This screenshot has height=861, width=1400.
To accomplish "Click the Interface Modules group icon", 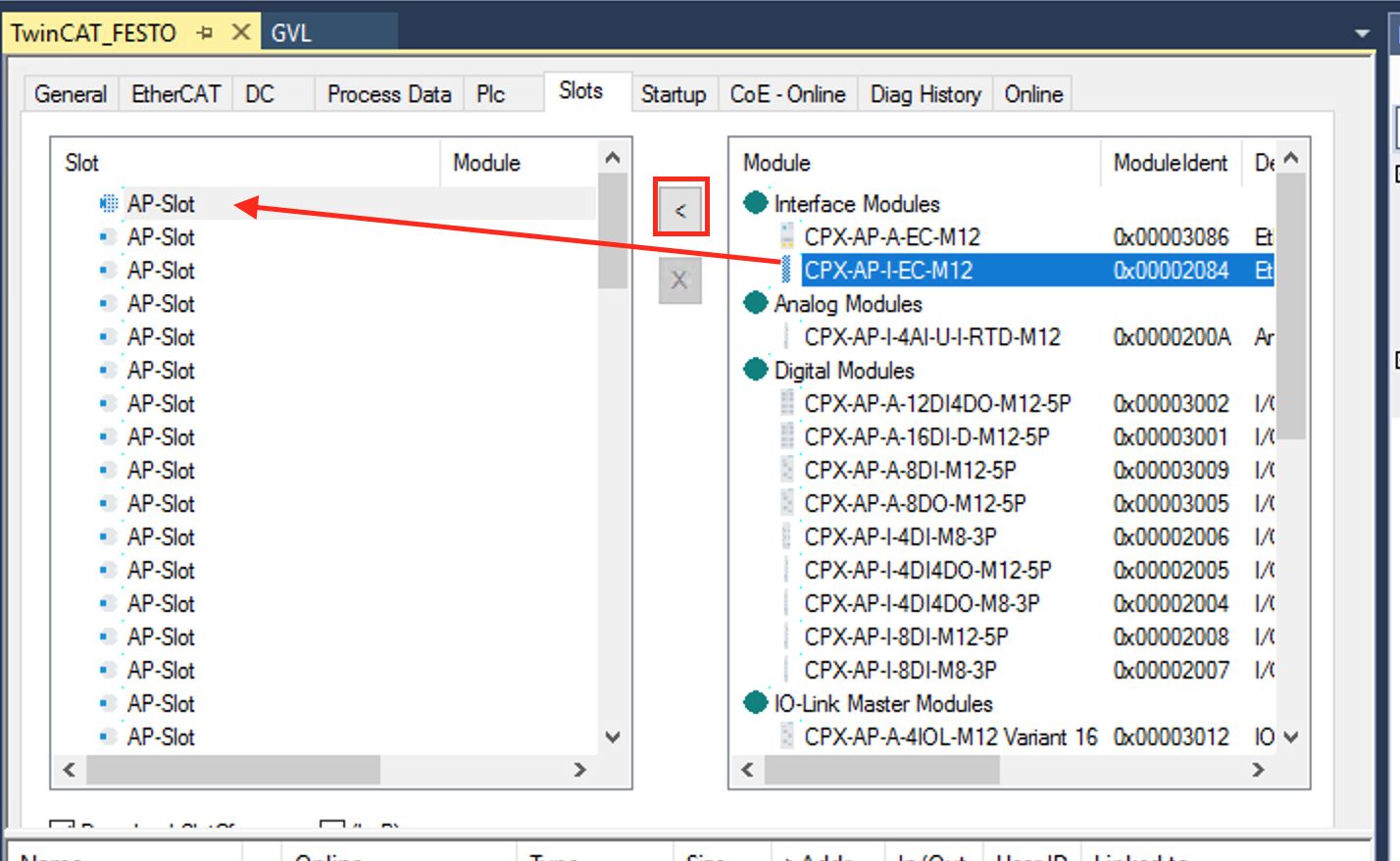I will click(756, 203).
